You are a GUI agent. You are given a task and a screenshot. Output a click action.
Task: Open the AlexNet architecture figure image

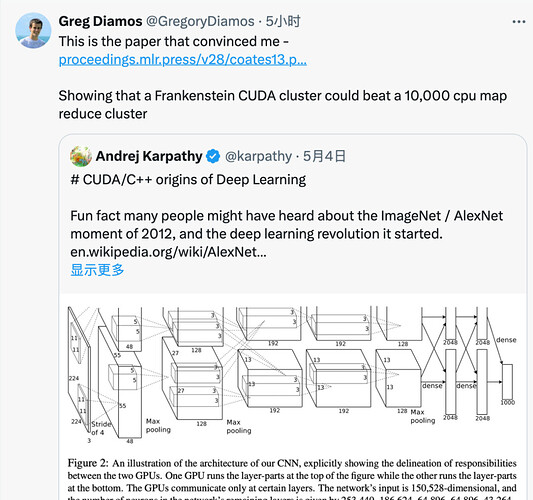pos(292,376)
